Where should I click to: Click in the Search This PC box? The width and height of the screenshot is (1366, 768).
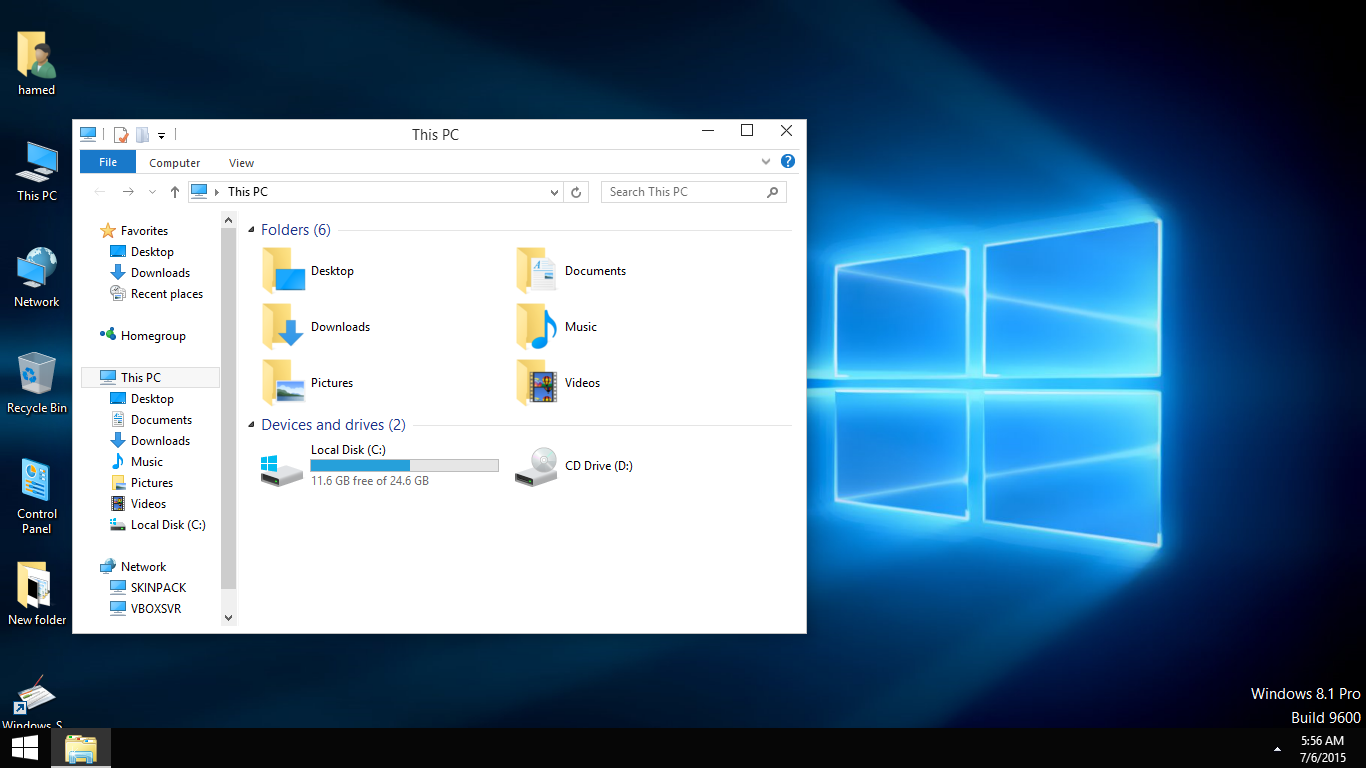(685, 192)
